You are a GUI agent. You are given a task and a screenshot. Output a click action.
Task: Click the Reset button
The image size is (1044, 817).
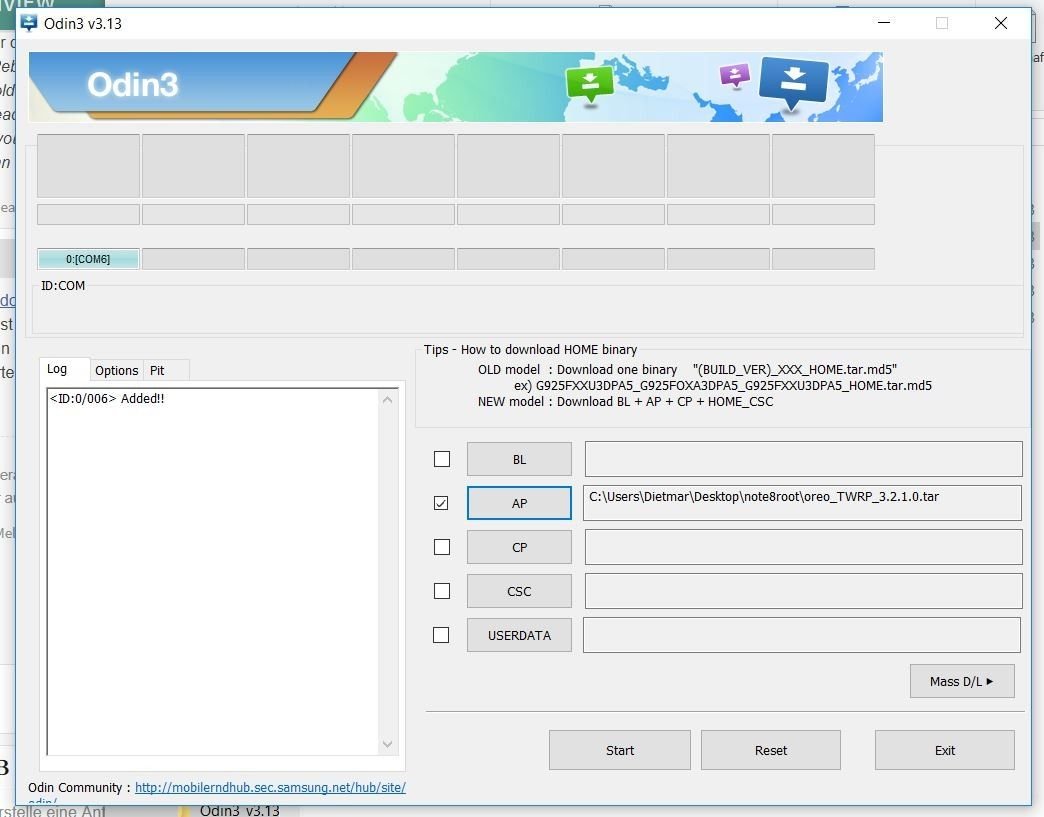coord(771,750)
